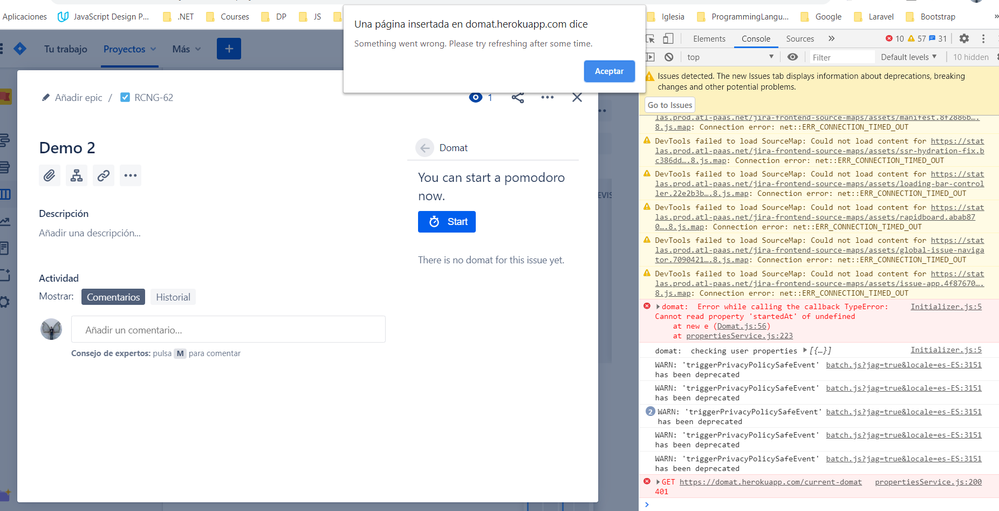Click the red error count icon
The height and width of the screenshot is (511, 999).
[889, 39]
